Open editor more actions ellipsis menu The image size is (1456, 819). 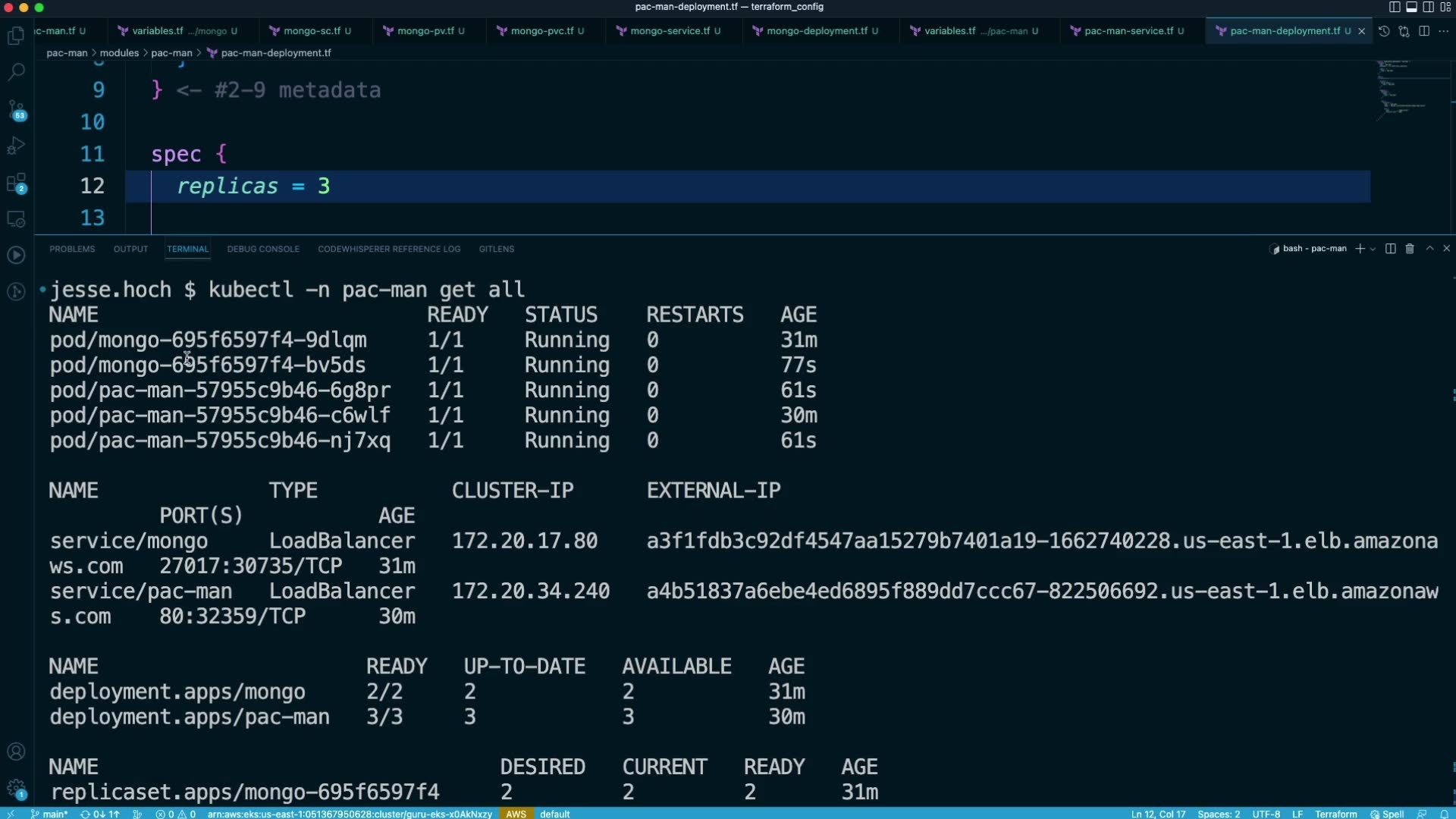pyautogui.click(x=1443, y=31)
